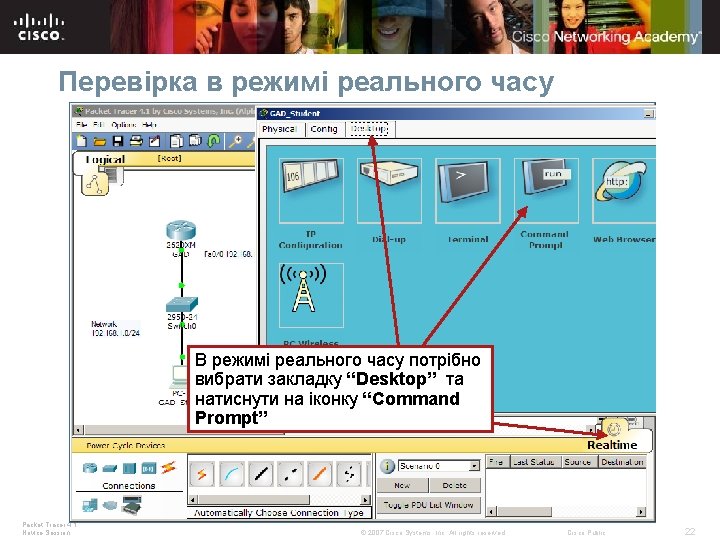This screenshot has width=720, height=540.
Task: Click the Source column header
Action: [x=577, y=461]
